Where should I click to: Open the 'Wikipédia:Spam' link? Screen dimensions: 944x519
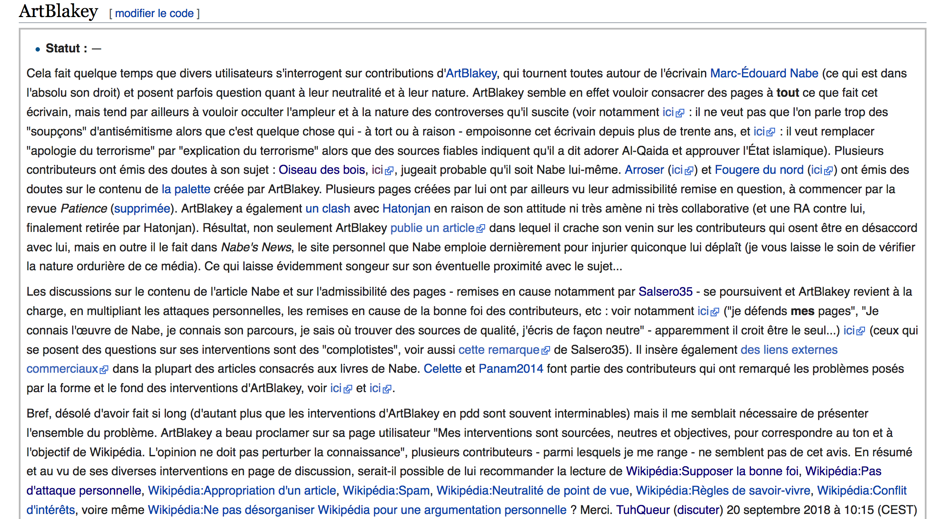tap(386, 490)
